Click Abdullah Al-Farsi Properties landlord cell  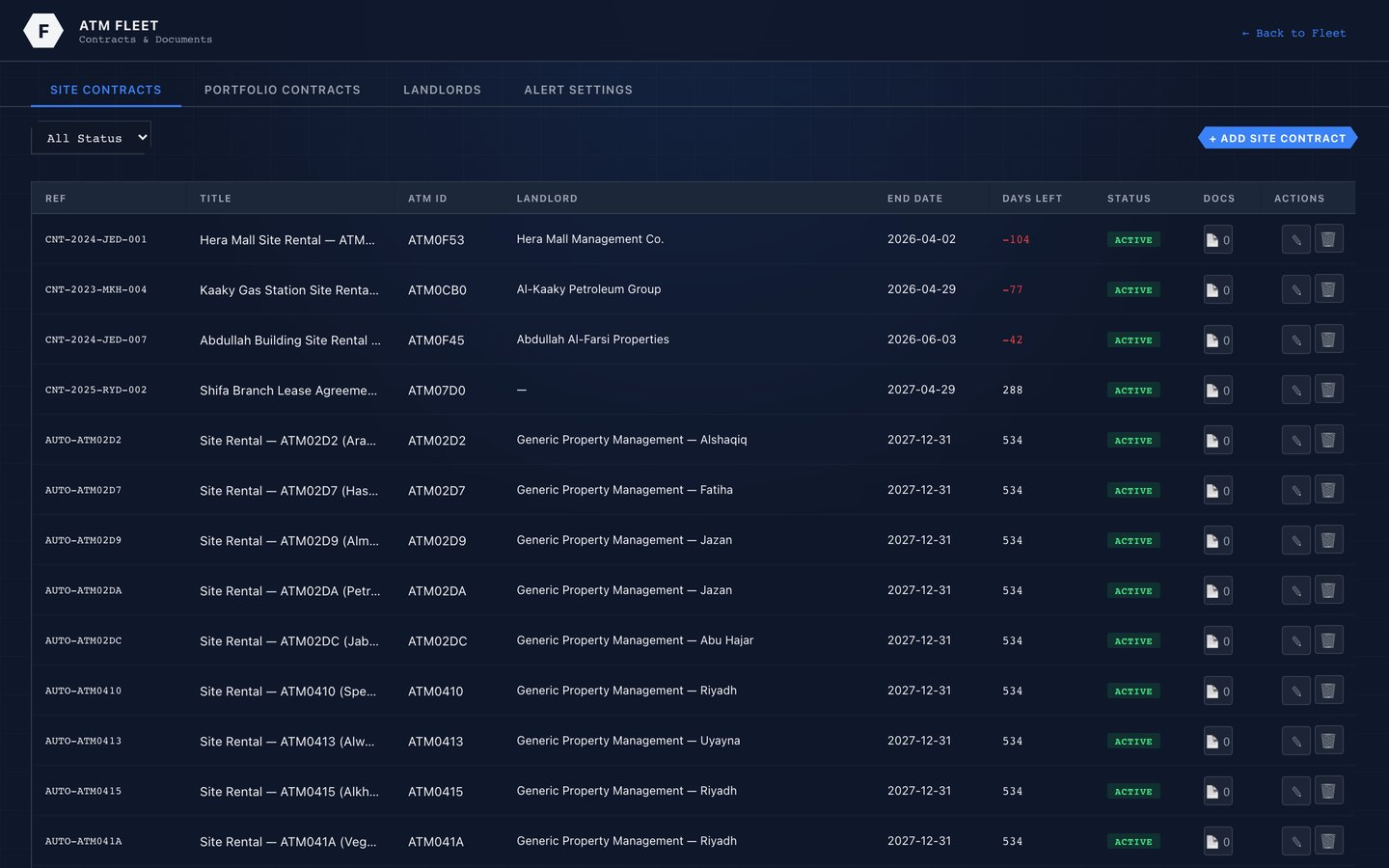coord(592,339)
